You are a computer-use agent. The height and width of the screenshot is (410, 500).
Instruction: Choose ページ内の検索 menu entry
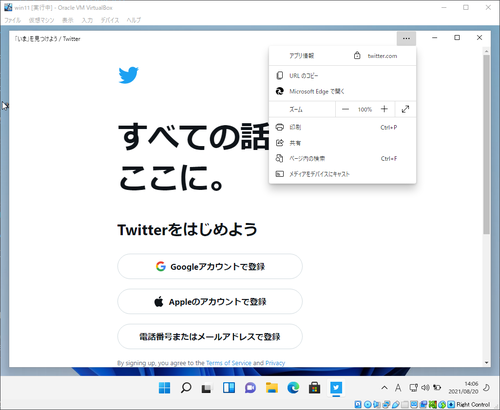(x=342, y=158)
